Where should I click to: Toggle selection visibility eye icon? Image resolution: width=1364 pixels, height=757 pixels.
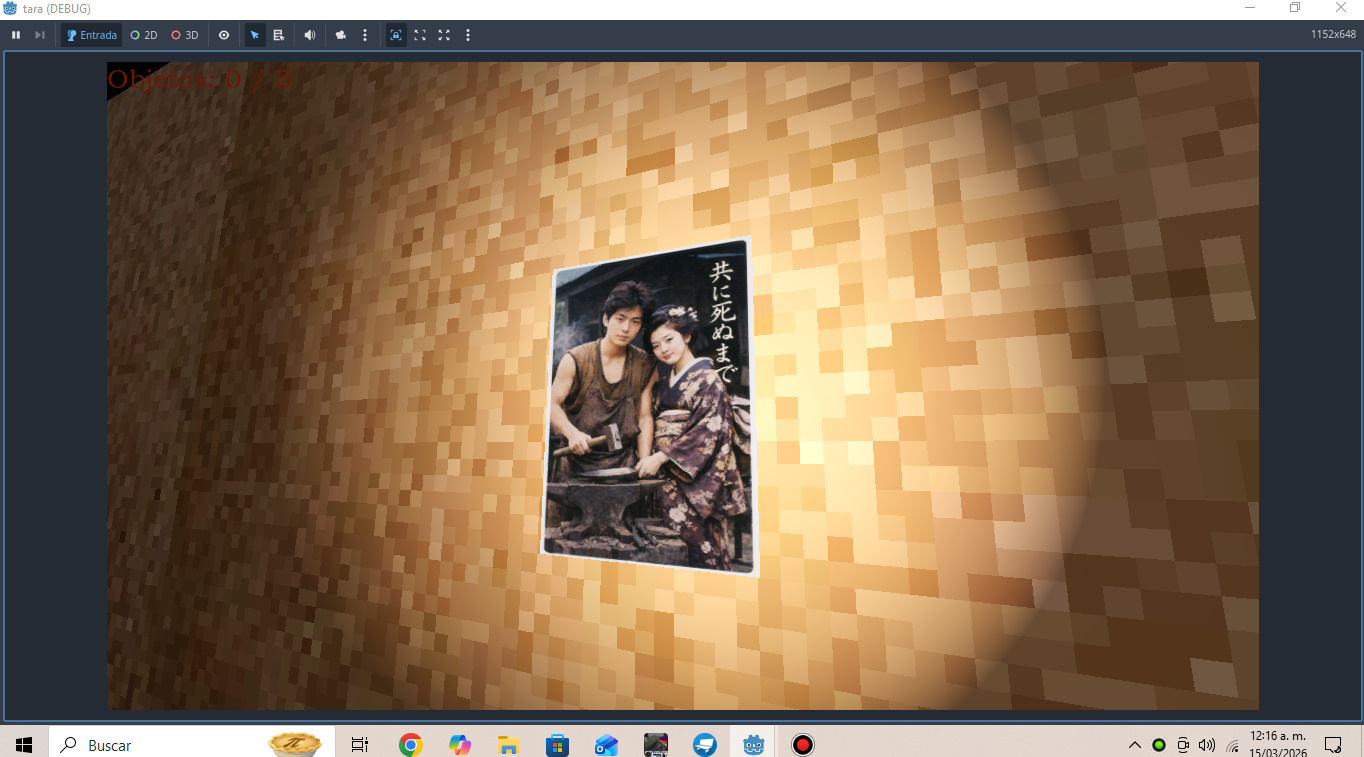pyautogui.click(x=224, y=35)
